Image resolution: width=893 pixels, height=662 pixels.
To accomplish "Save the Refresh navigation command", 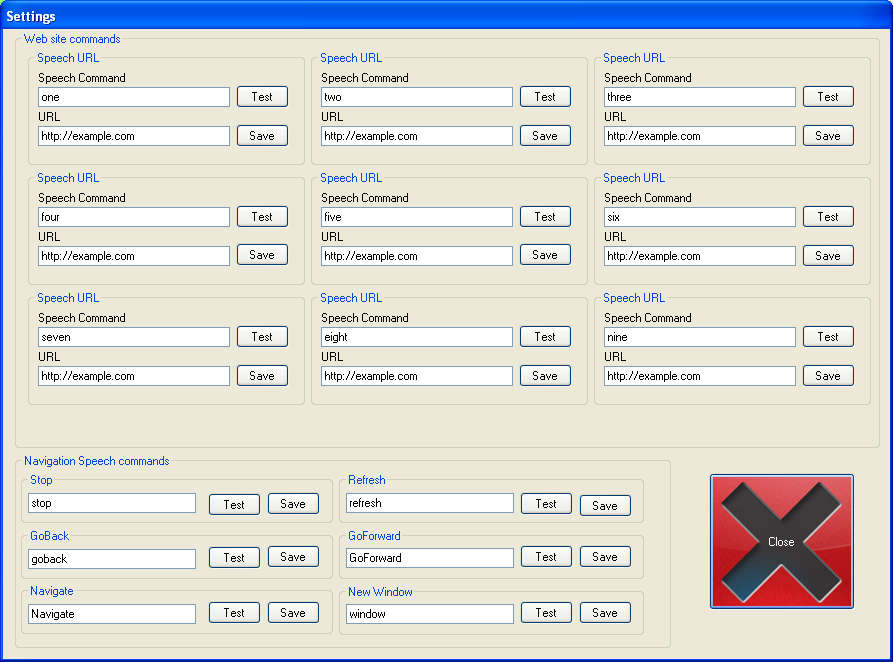I will (605, 506).
